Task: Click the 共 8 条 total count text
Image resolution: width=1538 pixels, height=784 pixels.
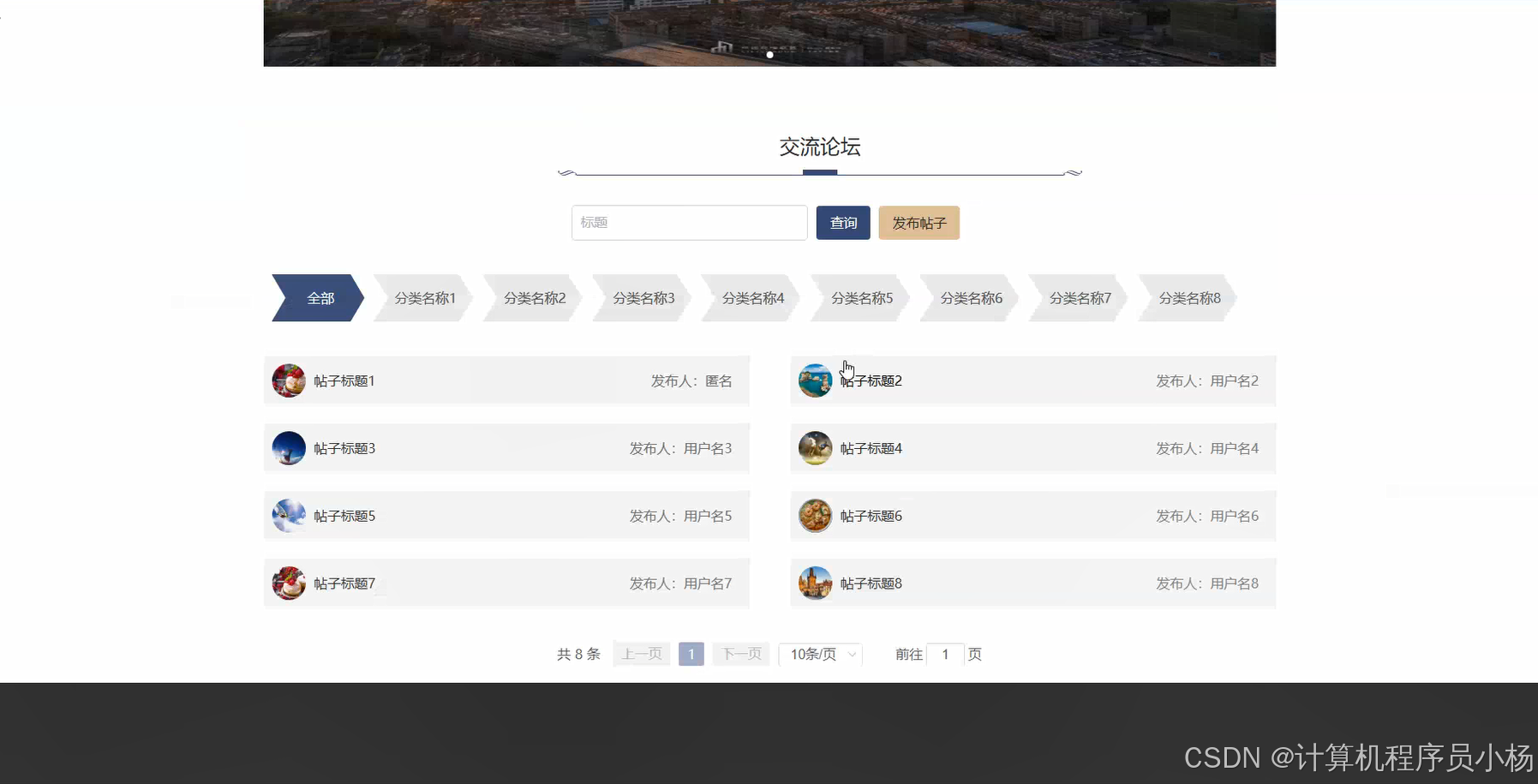Action: [578, 655]
